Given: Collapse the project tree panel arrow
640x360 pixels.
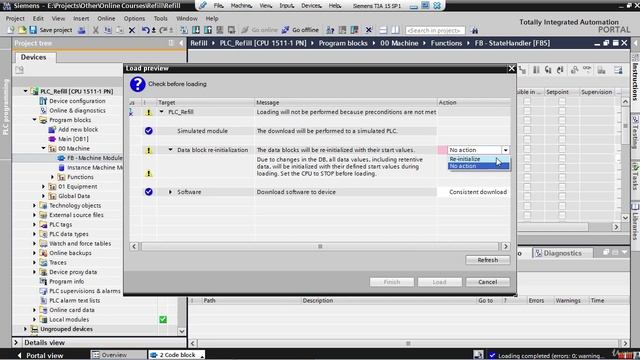Looking at the screenshot, I should point(181,43).
